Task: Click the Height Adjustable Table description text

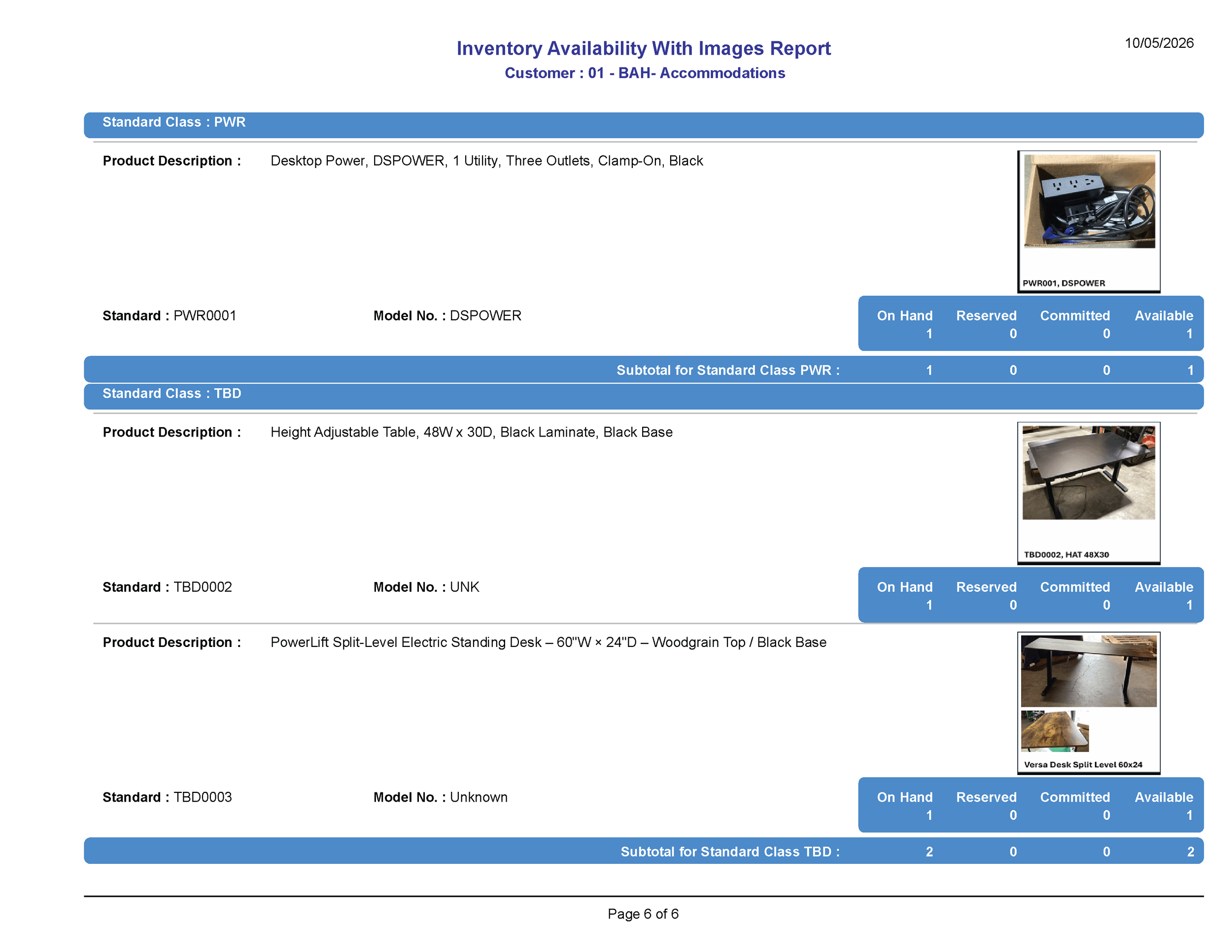Action: [471, 433]
